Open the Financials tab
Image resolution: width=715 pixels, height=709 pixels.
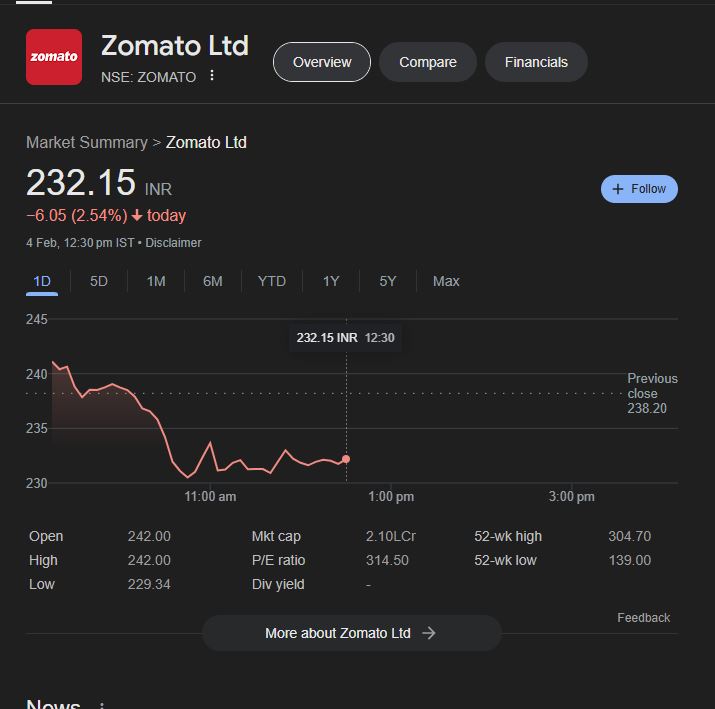(x=536, y=62)
